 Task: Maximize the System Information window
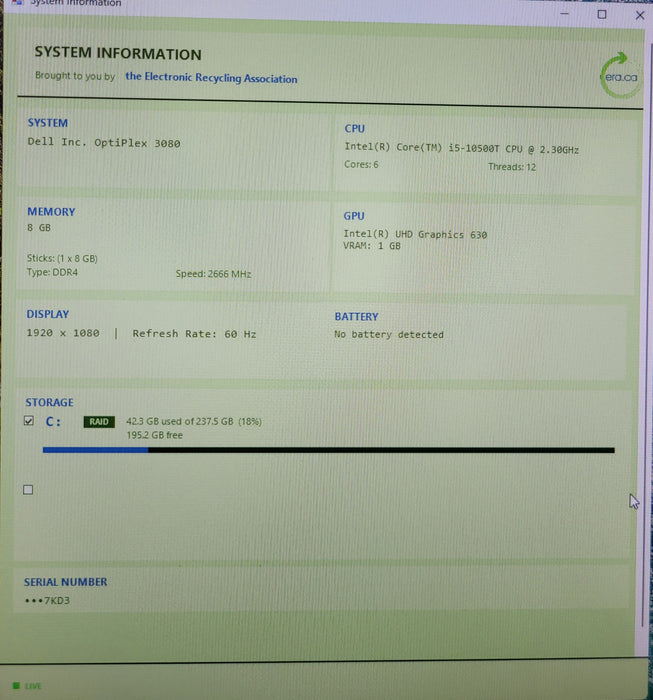(x=602, y=14)
